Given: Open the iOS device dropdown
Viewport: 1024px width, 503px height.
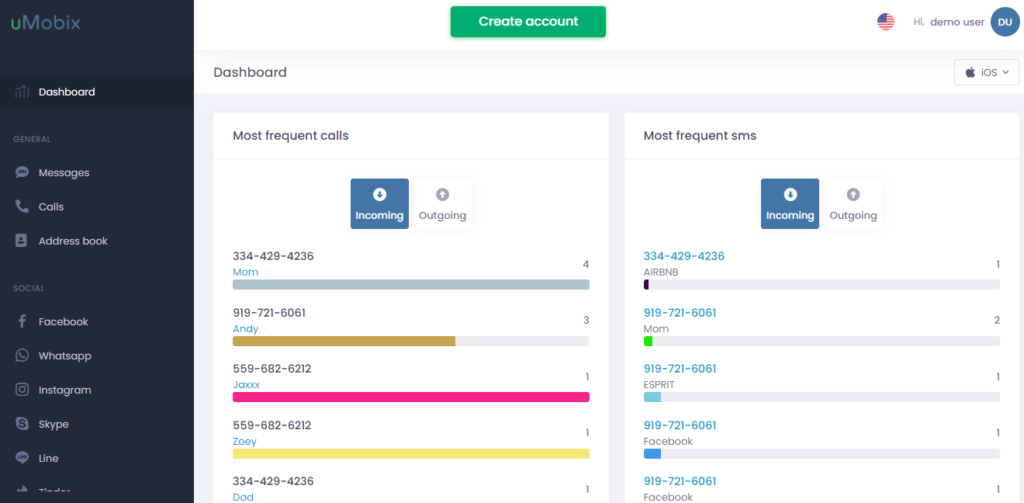Looking at the screenshot, I should point(986,73).
